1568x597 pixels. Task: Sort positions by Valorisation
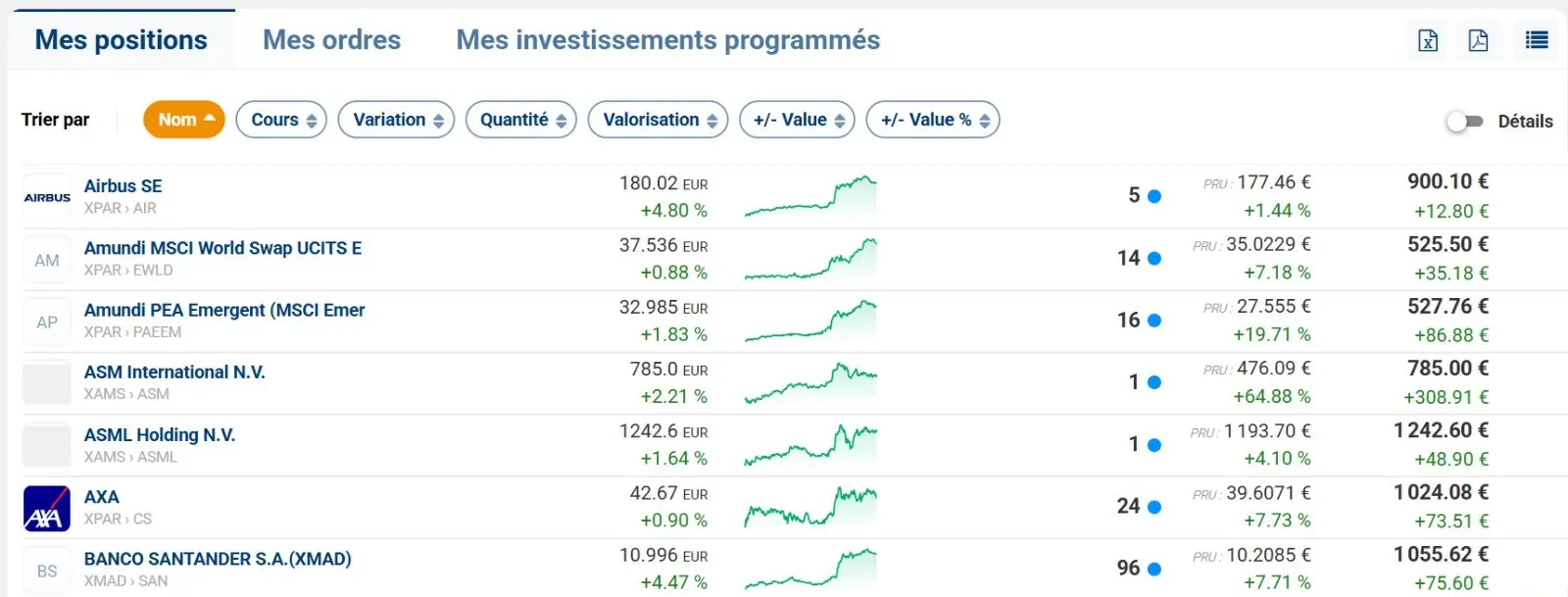pos(658,120)
